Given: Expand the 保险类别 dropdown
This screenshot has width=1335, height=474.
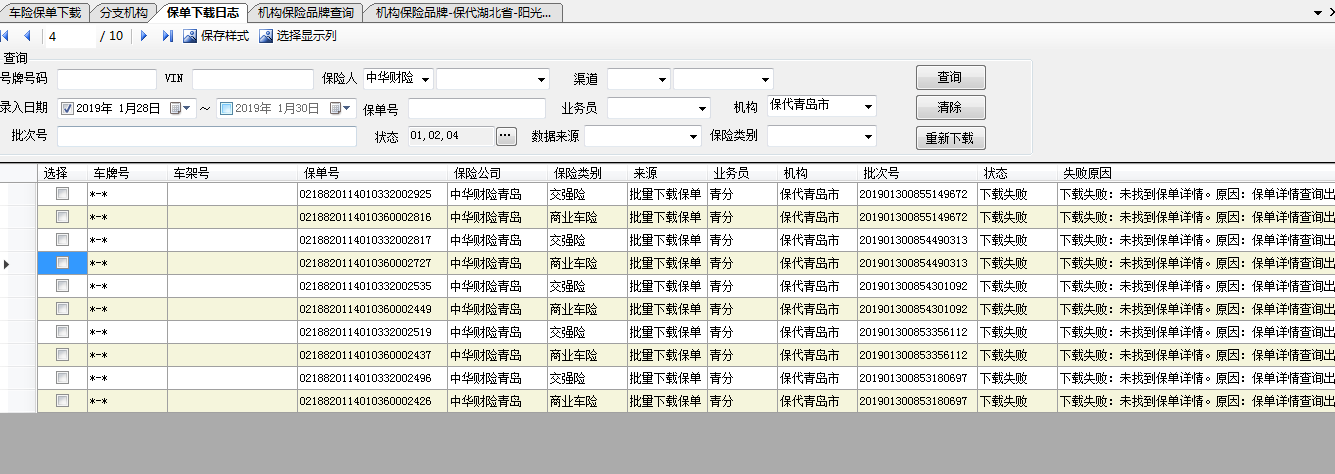Looking at the screenshot, I should click(867, 136).
